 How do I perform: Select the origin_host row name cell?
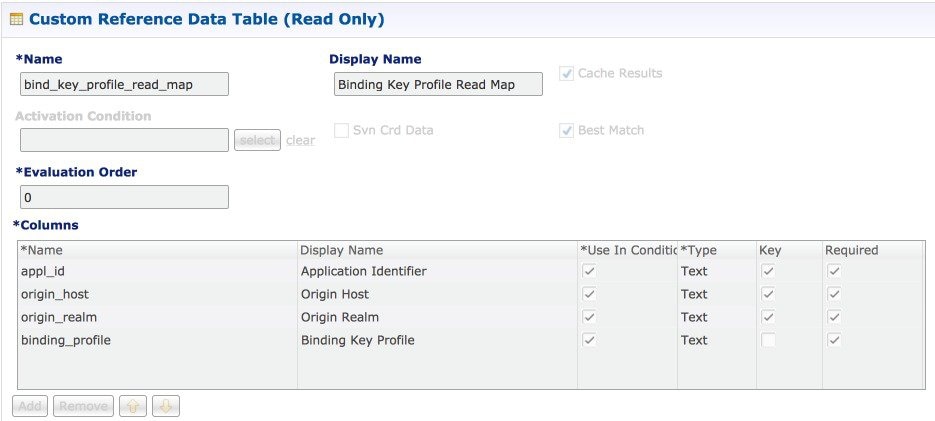157,295
